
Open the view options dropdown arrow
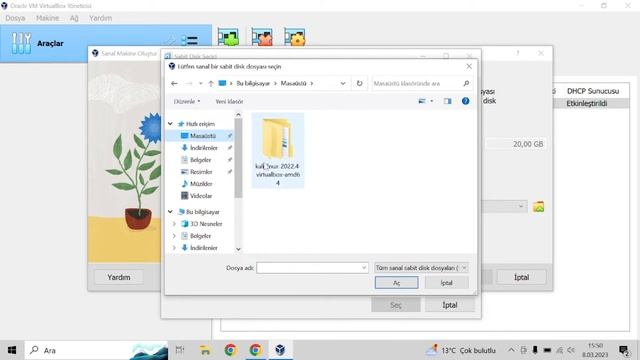[x=431, y=101]
